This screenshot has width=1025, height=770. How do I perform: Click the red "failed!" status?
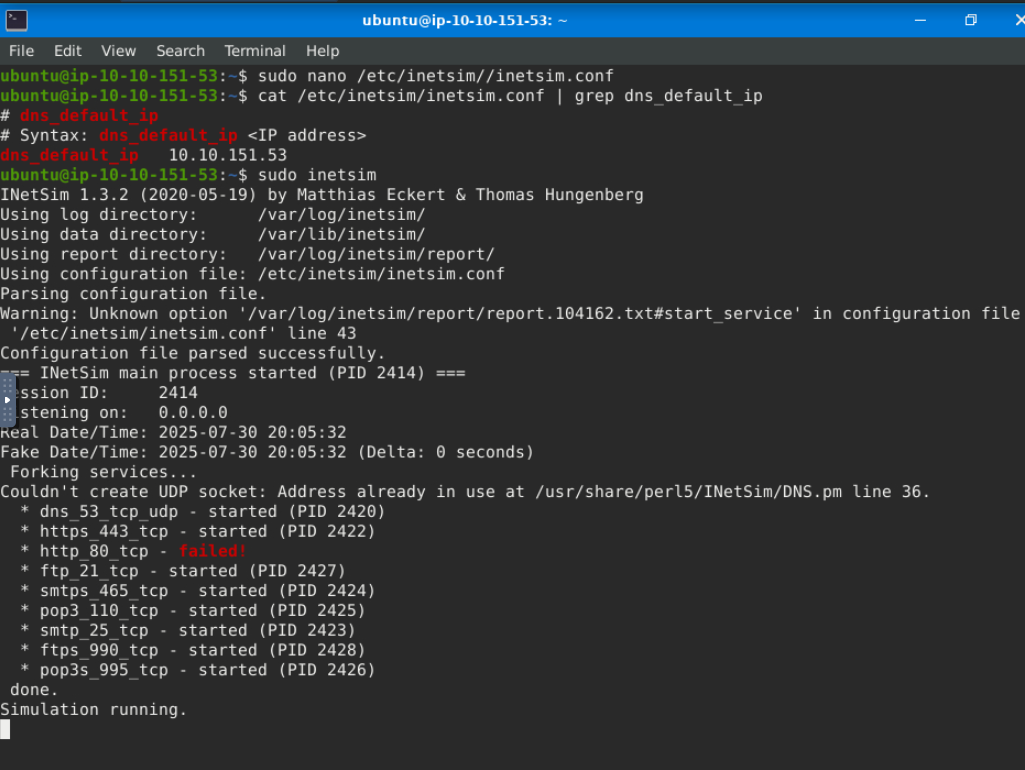[x=213, y=552]
